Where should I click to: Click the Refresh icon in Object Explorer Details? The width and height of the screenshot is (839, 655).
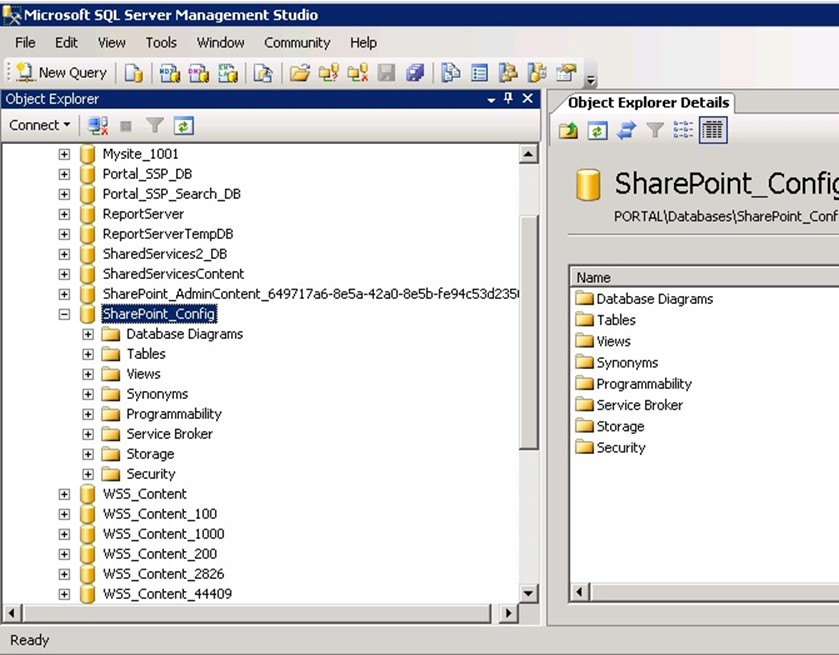(597, 130)
